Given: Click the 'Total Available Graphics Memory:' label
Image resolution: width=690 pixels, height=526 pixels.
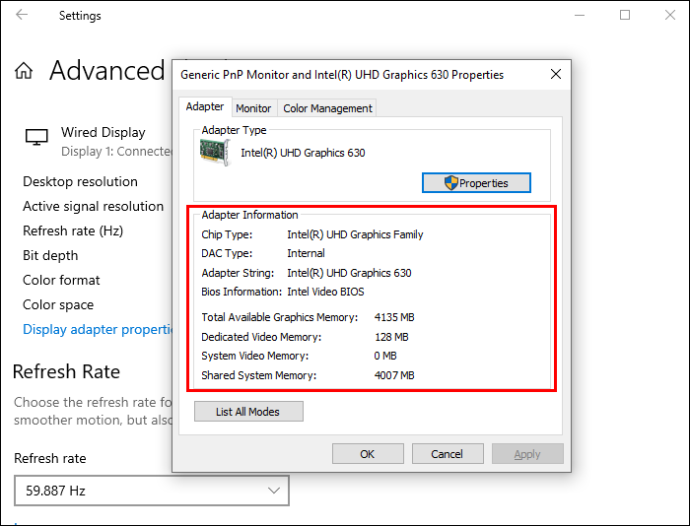Looking at the screenshot, I should (279, 317).
